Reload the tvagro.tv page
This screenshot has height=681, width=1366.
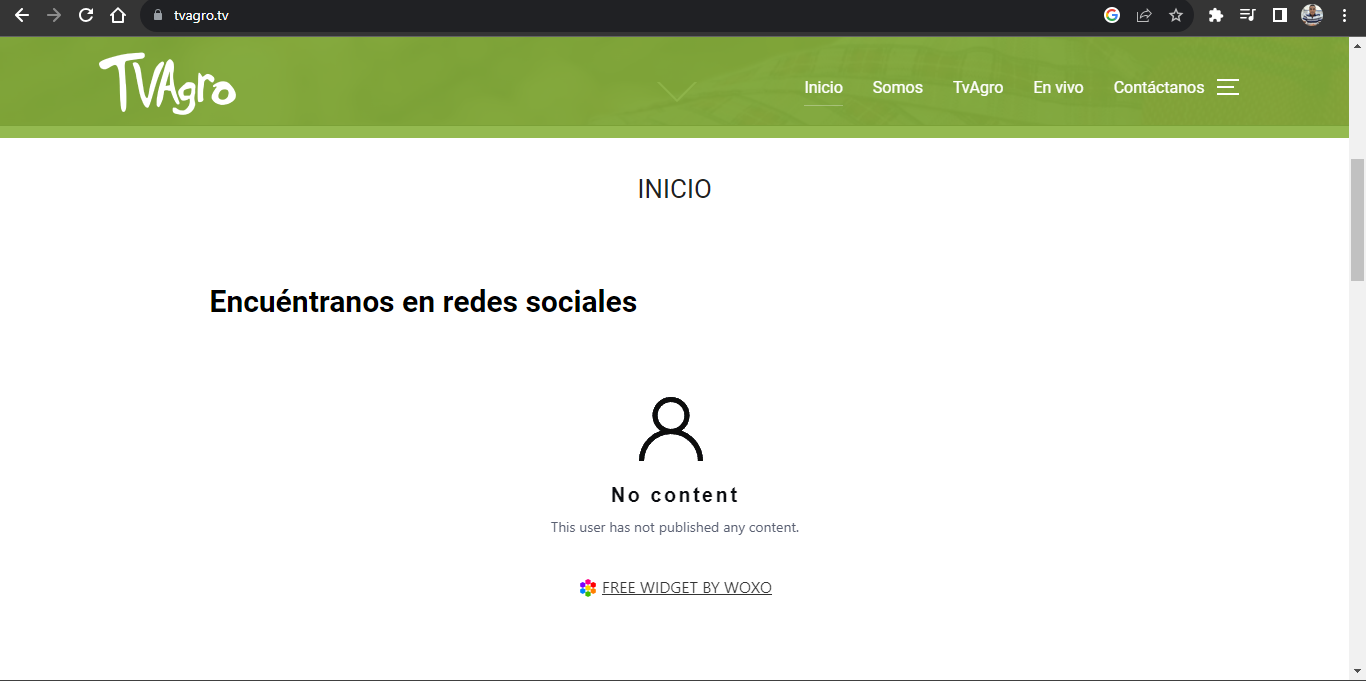click(86, 15)
